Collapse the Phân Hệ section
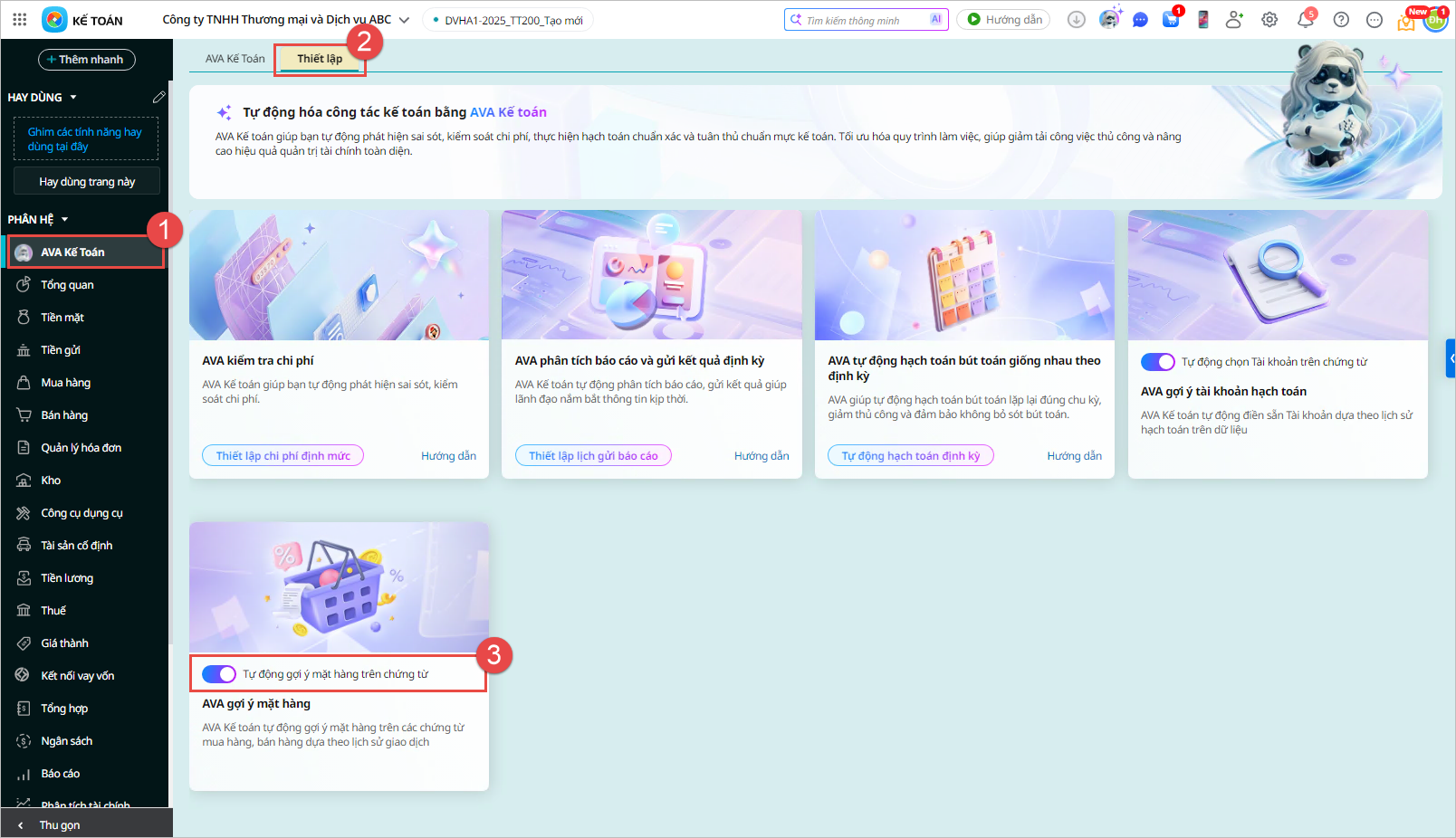1456x838 pixels. click(64, 219)
